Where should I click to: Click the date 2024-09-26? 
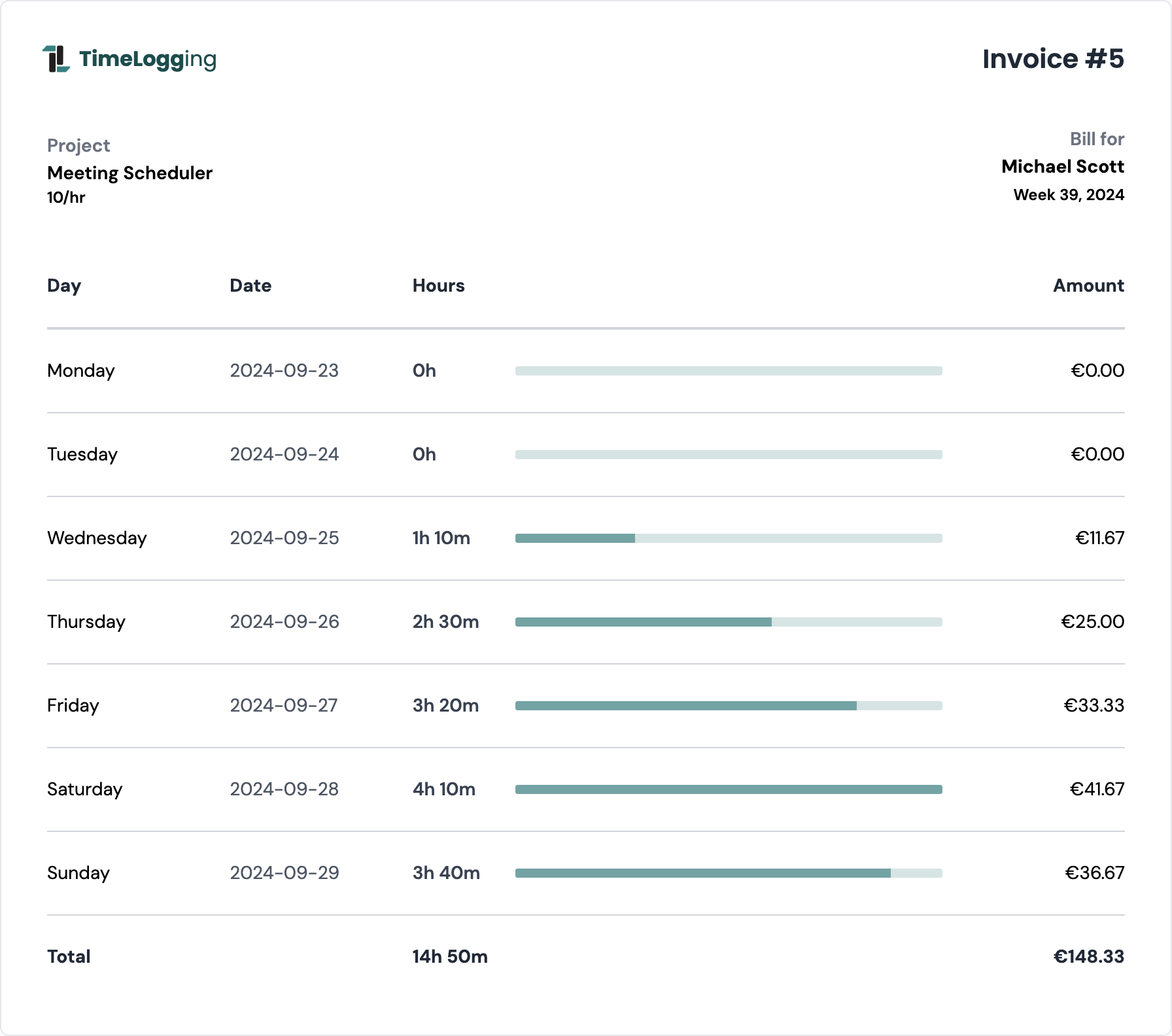pyautogui.click(x=284, y=621)
